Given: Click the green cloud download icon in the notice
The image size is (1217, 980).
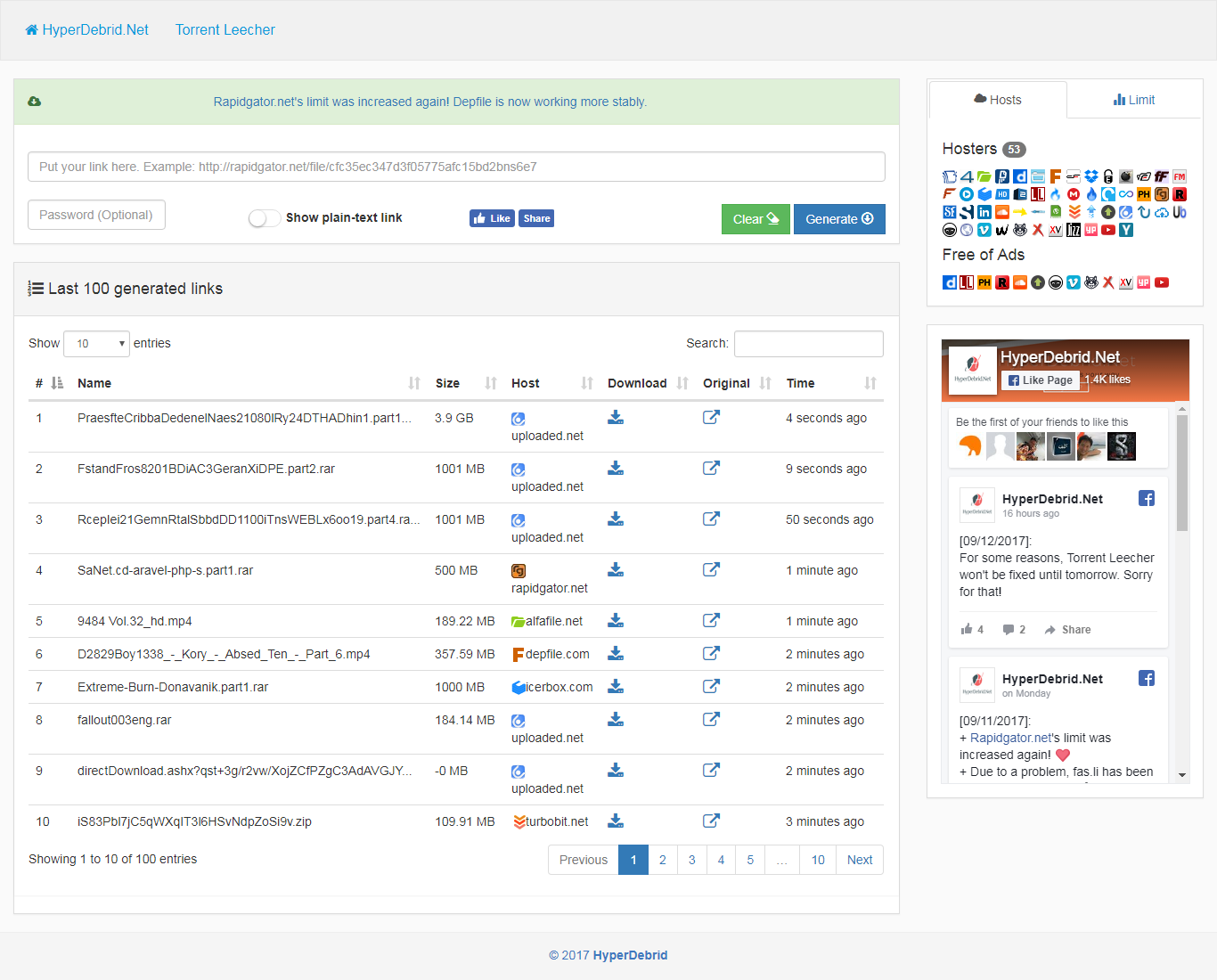Looking at the screenshot, I should tap(34, 102).
